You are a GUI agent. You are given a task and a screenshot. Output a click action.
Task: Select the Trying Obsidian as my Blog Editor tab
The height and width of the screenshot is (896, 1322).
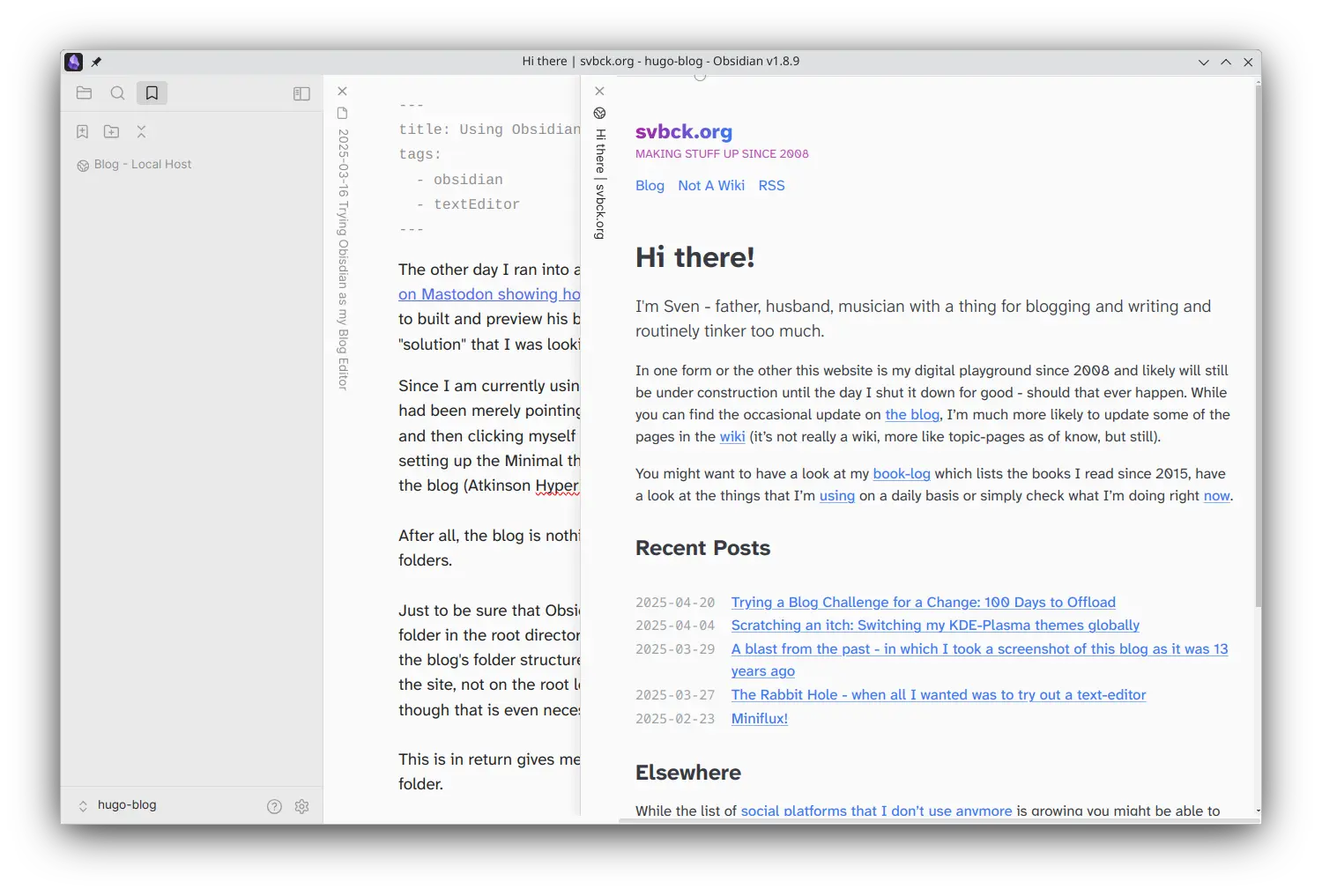point(343,259)
